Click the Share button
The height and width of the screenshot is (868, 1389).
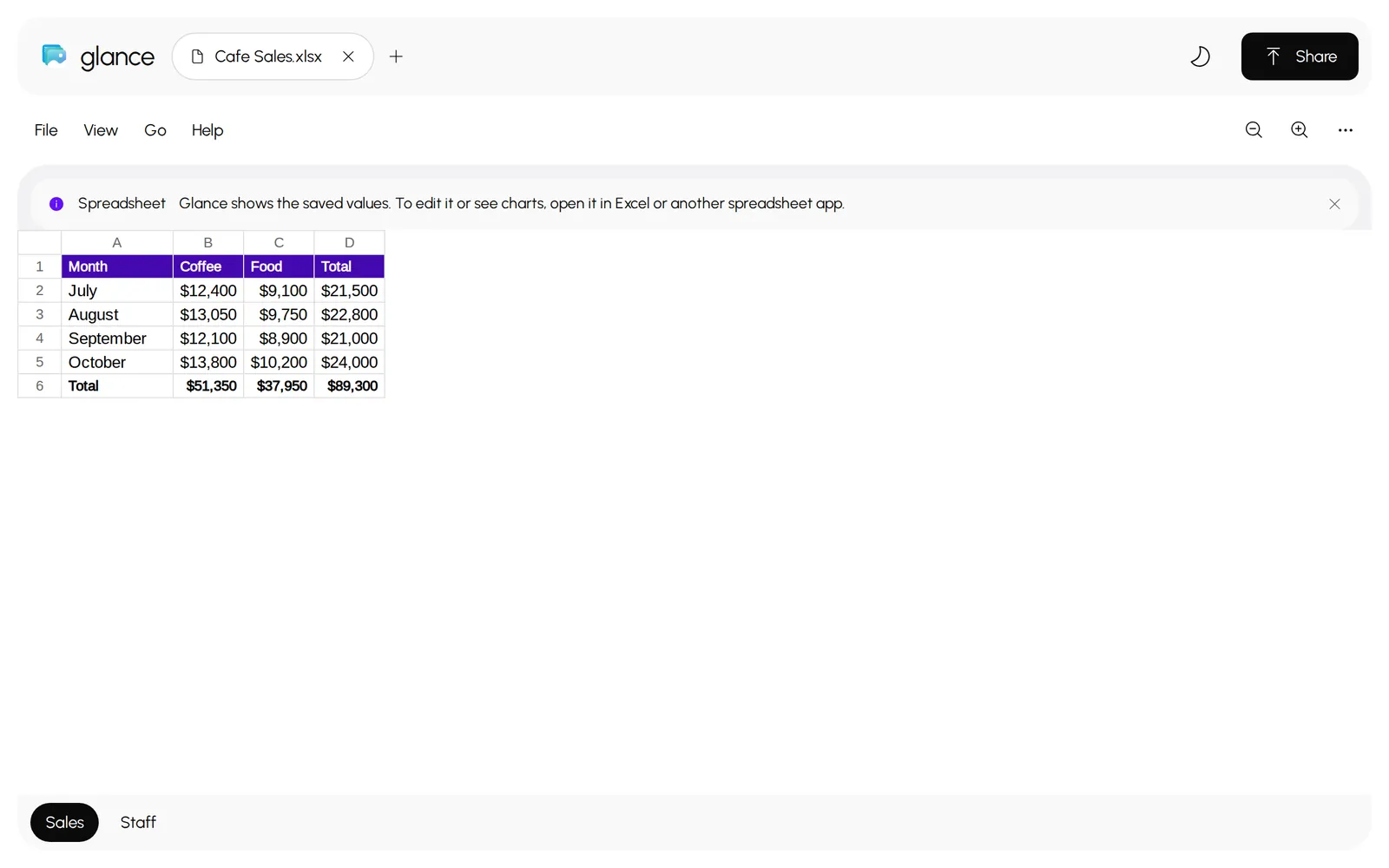1300,56
